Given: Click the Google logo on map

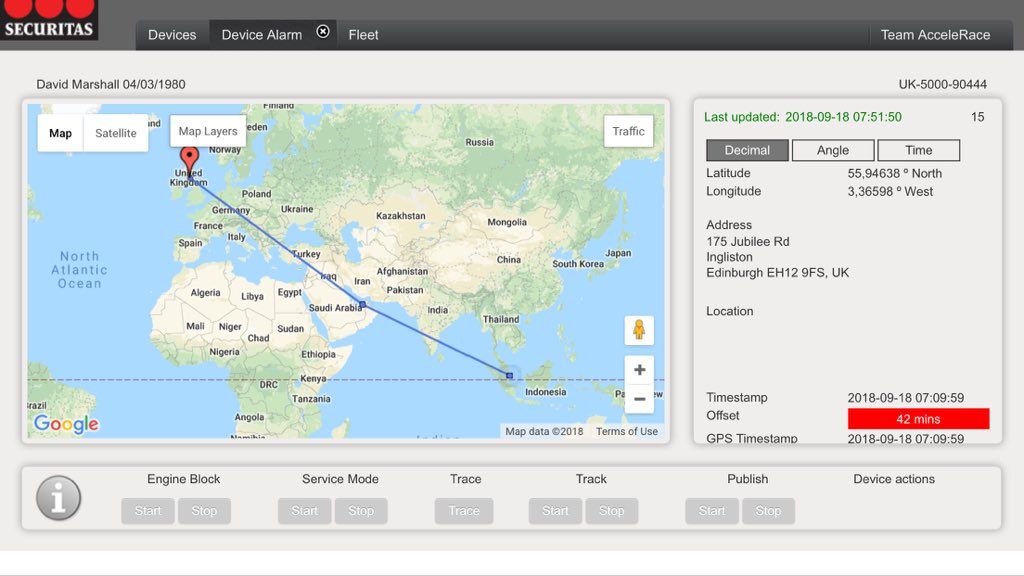Looking at the screenshot, I should 66,424.
